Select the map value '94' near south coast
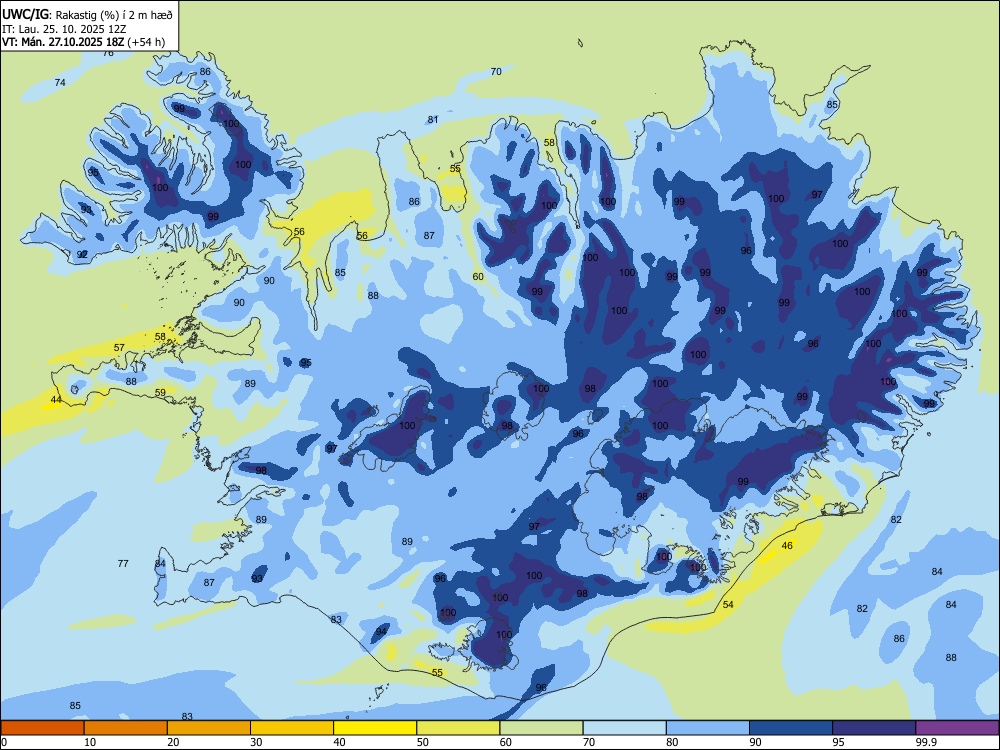The image size is (1000, 750). click(381, 631)
